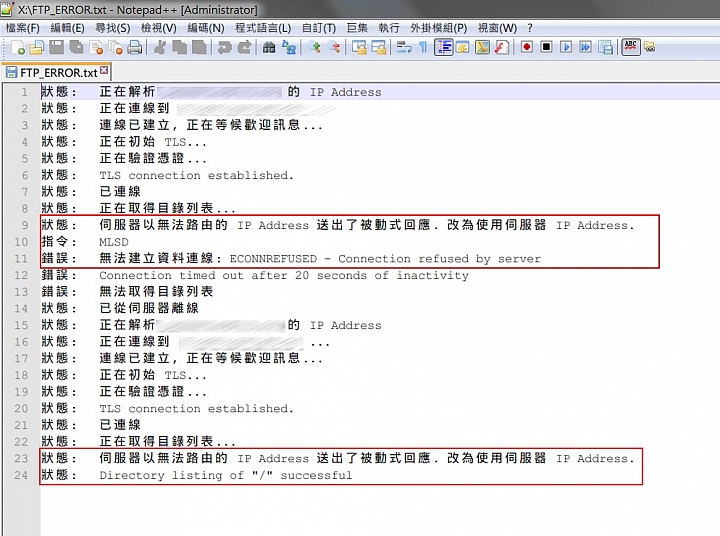Viewport: 720px width, 536px height.
Task: Click the Save All toolbar icon
Action: pos(76,47)
